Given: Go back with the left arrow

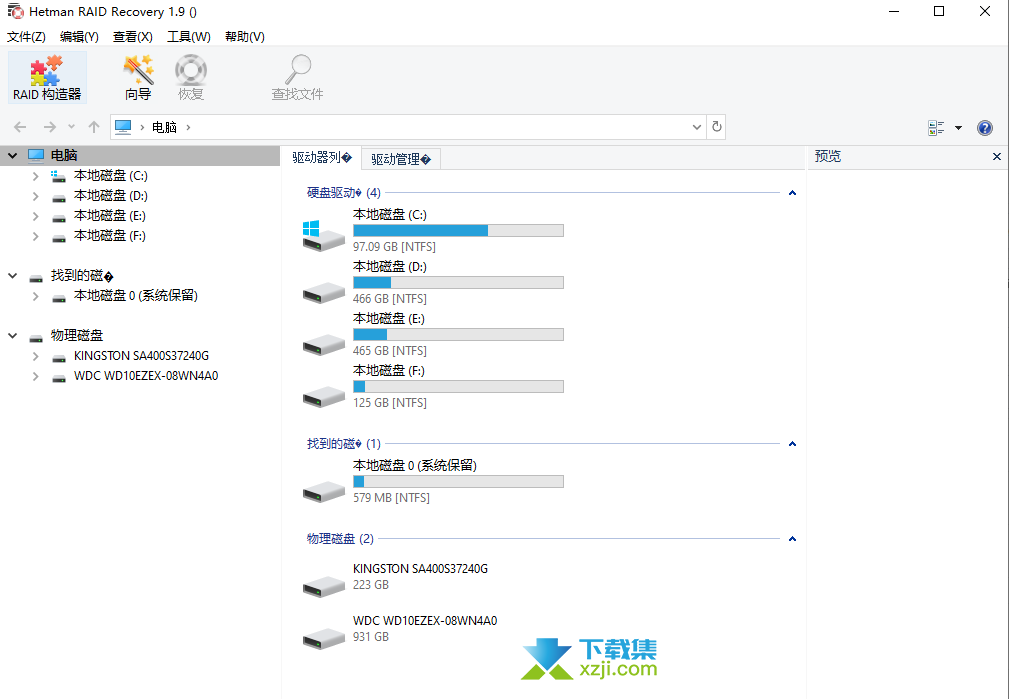Looking at the screenshot, I should (20, 127).
